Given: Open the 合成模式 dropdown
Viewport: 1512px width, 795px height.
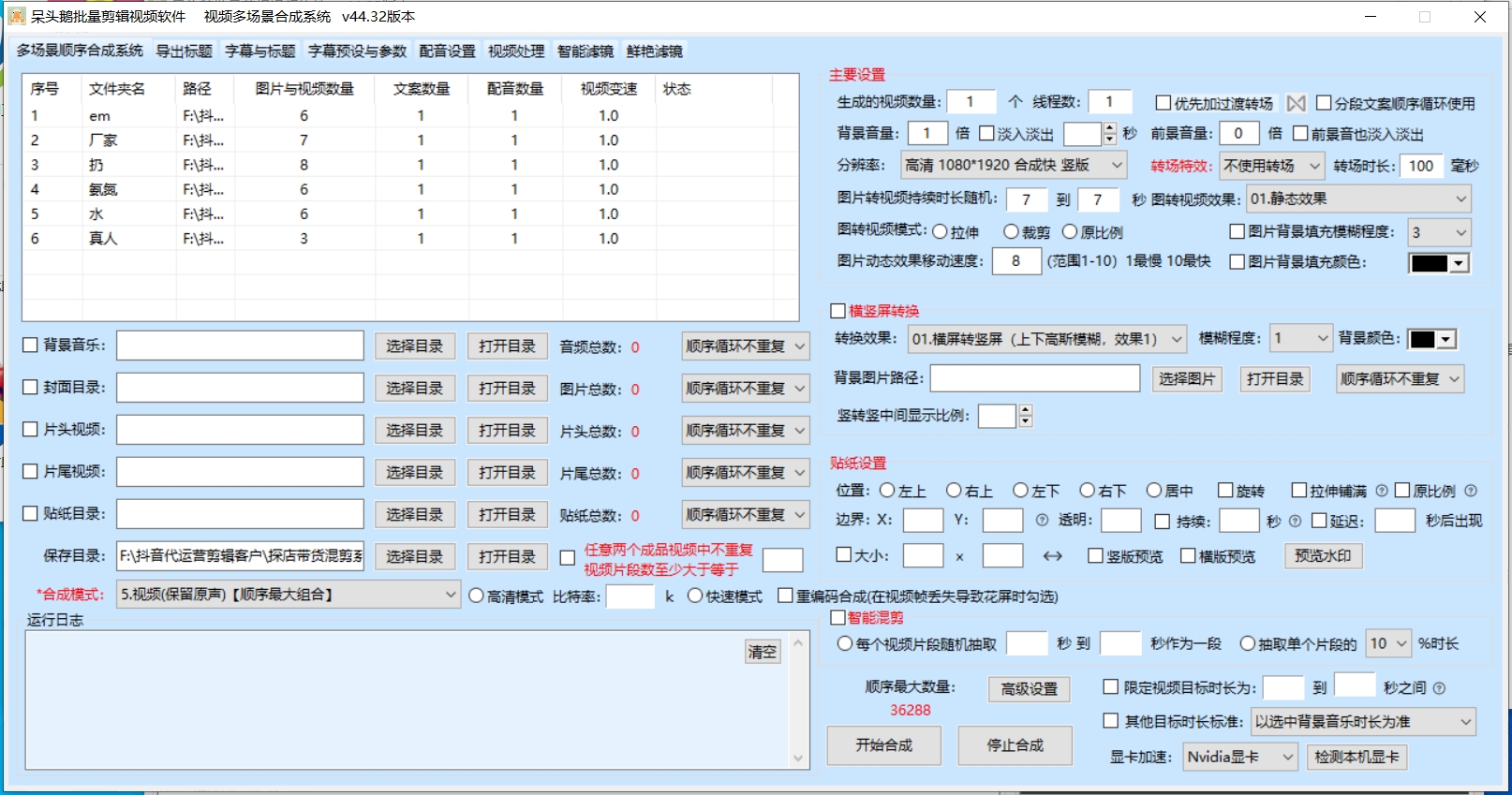Looking at the screenshot, I should (x=289, y=595).
